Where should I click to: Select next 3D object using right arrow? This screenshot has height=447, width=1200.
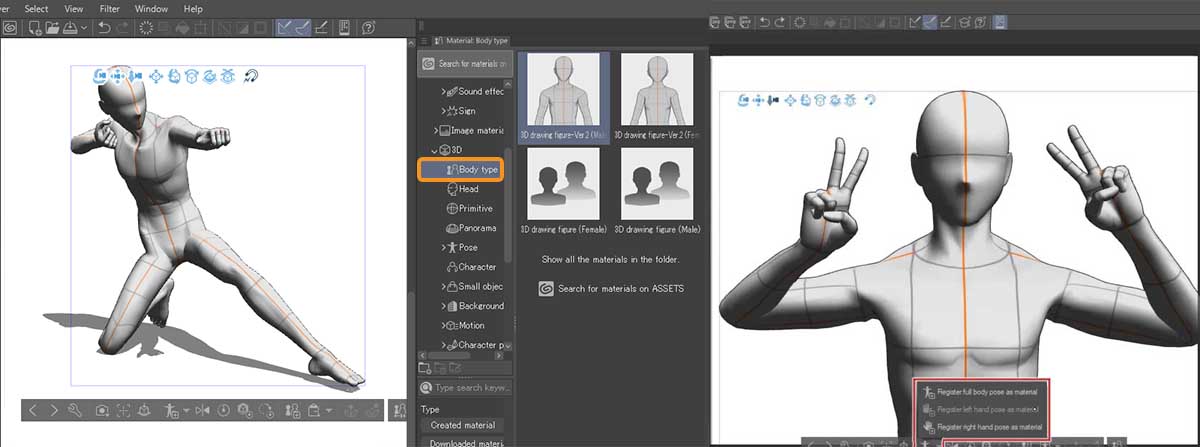coord(54,410)
